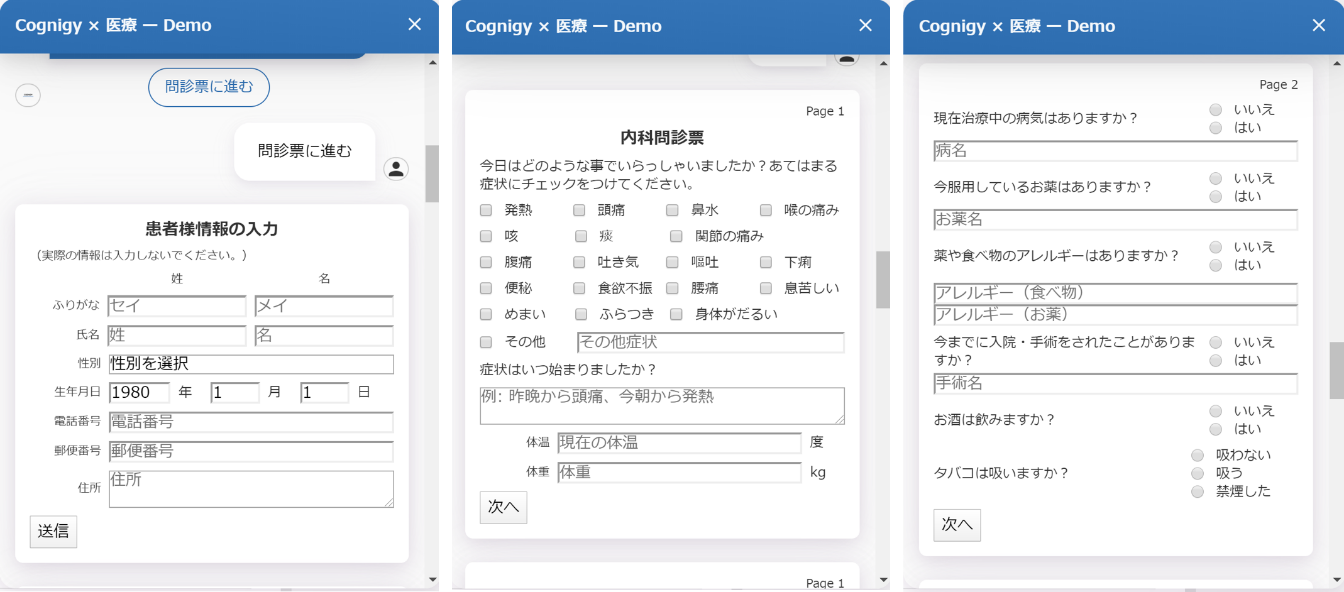
Task: Click the 住所 address text area
Action: 251,486
